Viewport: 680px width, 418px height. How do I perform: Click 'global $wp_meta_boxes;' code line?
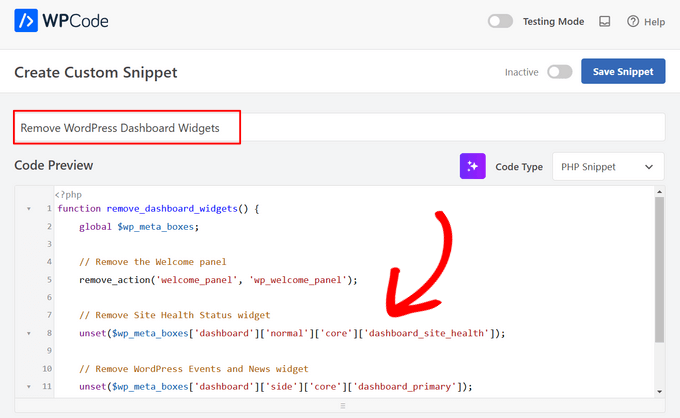(x=139, y=227)
